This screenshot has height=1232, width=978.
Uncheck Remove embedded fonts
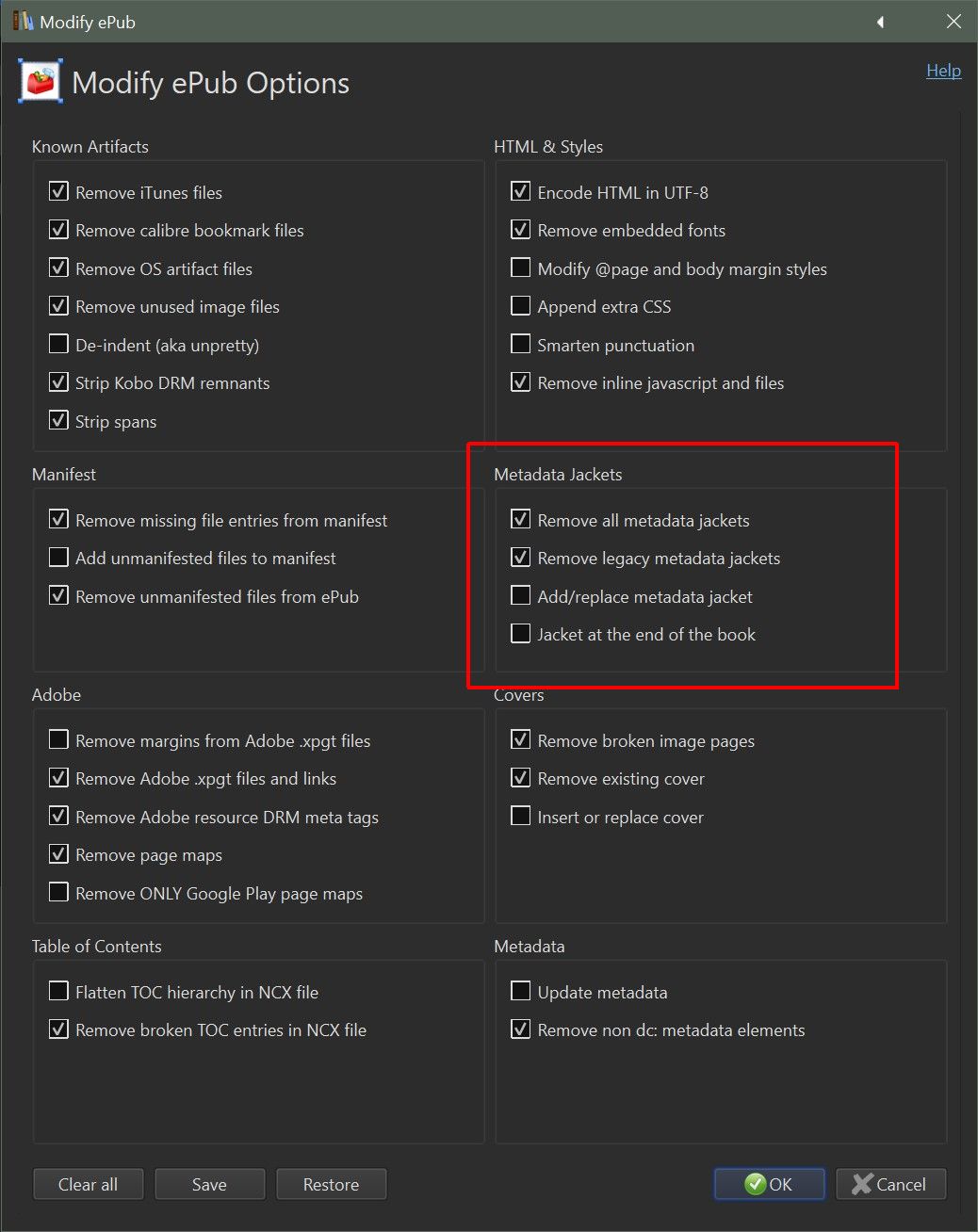pos(521,230)
